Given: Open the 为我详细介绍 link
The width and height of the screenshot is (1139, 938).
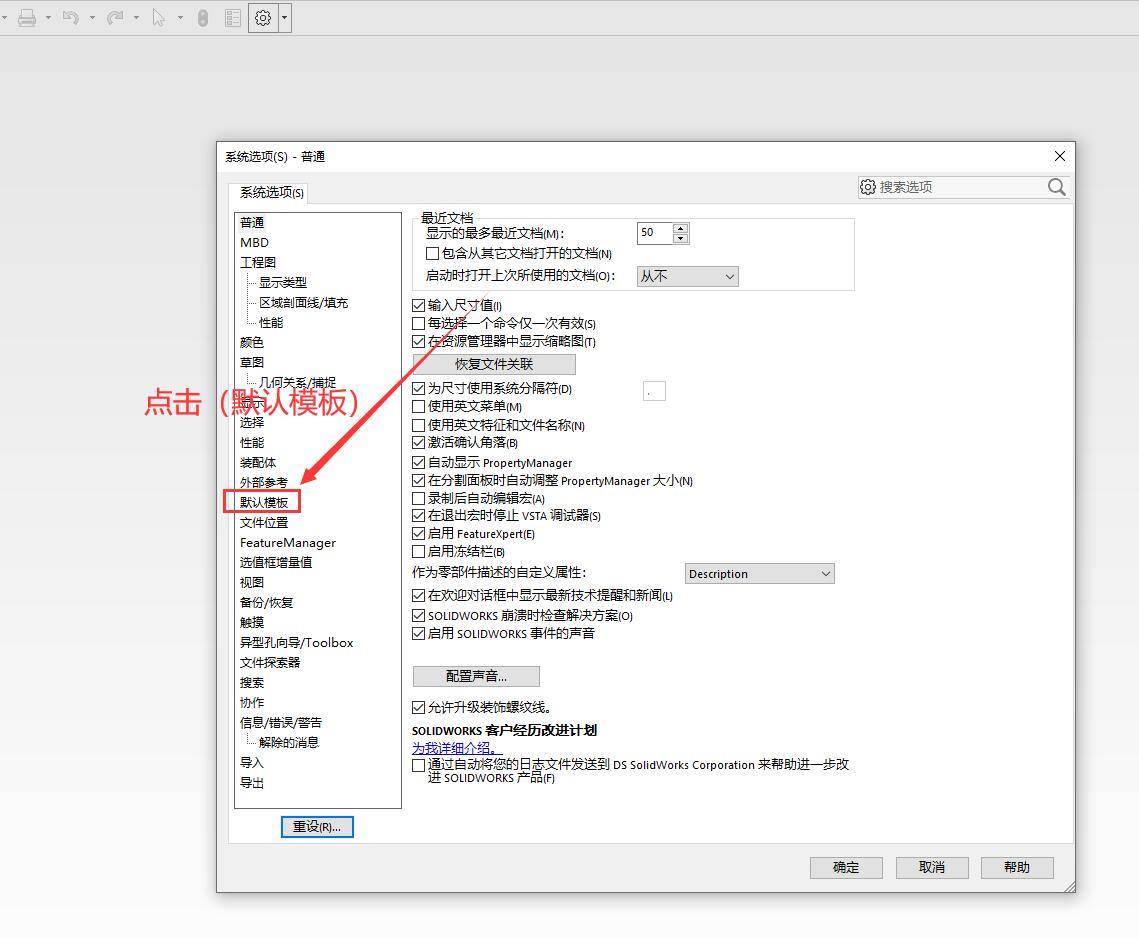Looking at the screenshot, I should 456,748.
